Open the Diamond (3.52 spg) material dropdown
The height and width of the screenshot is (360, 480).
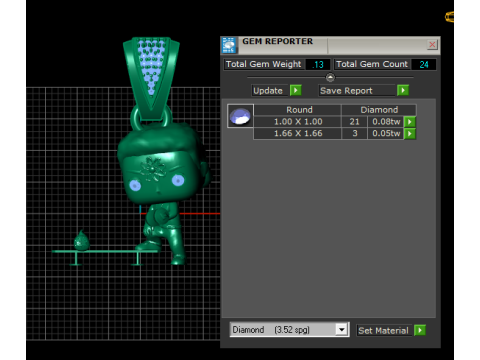coord(289,330)
